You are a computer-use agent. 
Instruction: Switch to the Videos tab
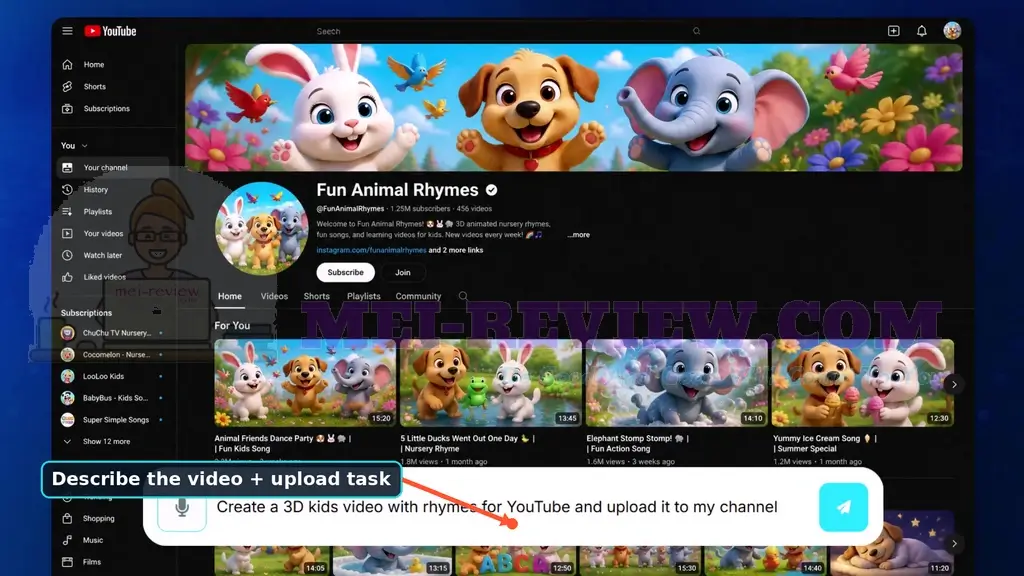pyautogui.click(x=274, y=296)
